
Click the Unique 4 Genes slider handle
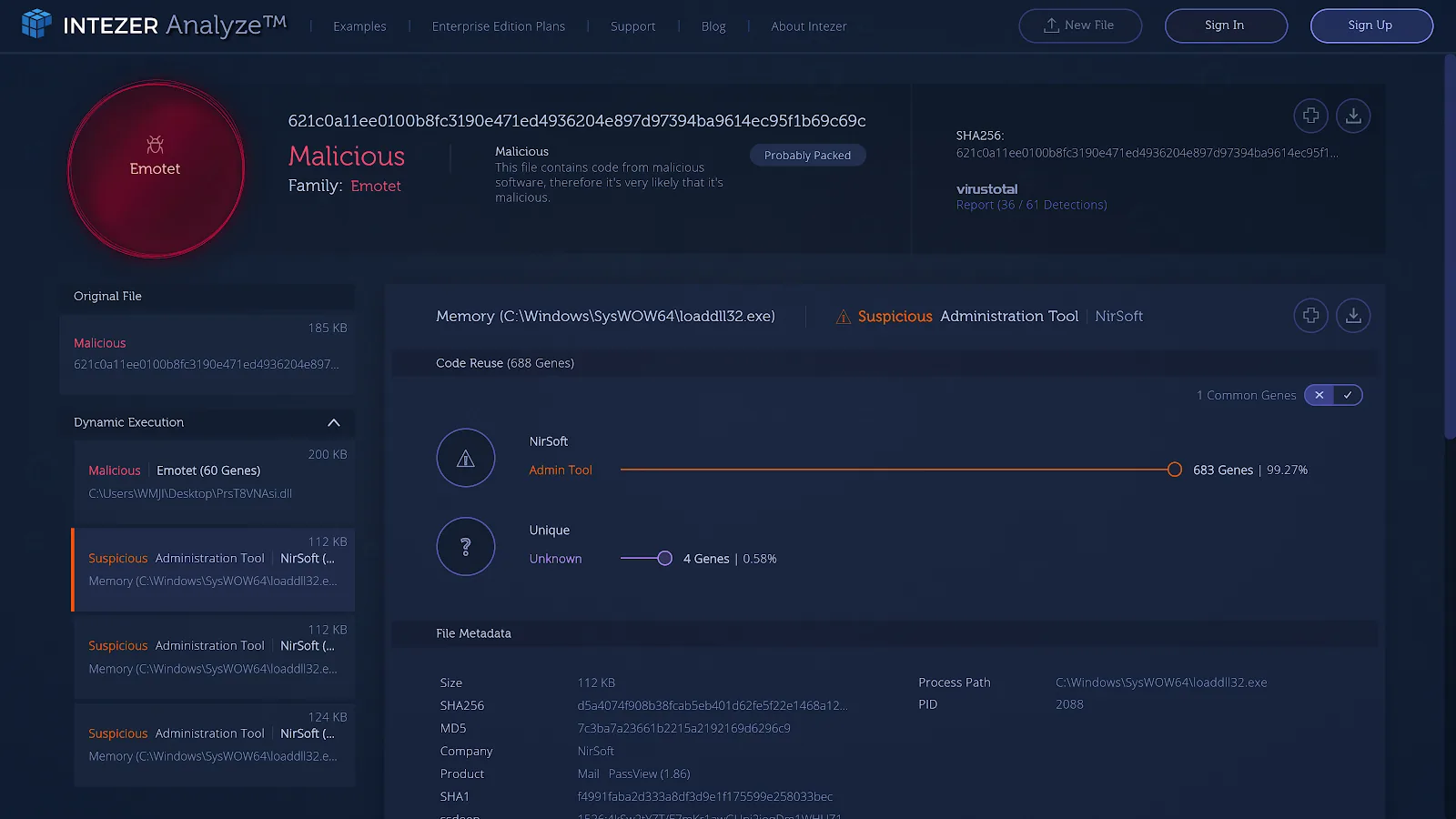coord(665,559)
